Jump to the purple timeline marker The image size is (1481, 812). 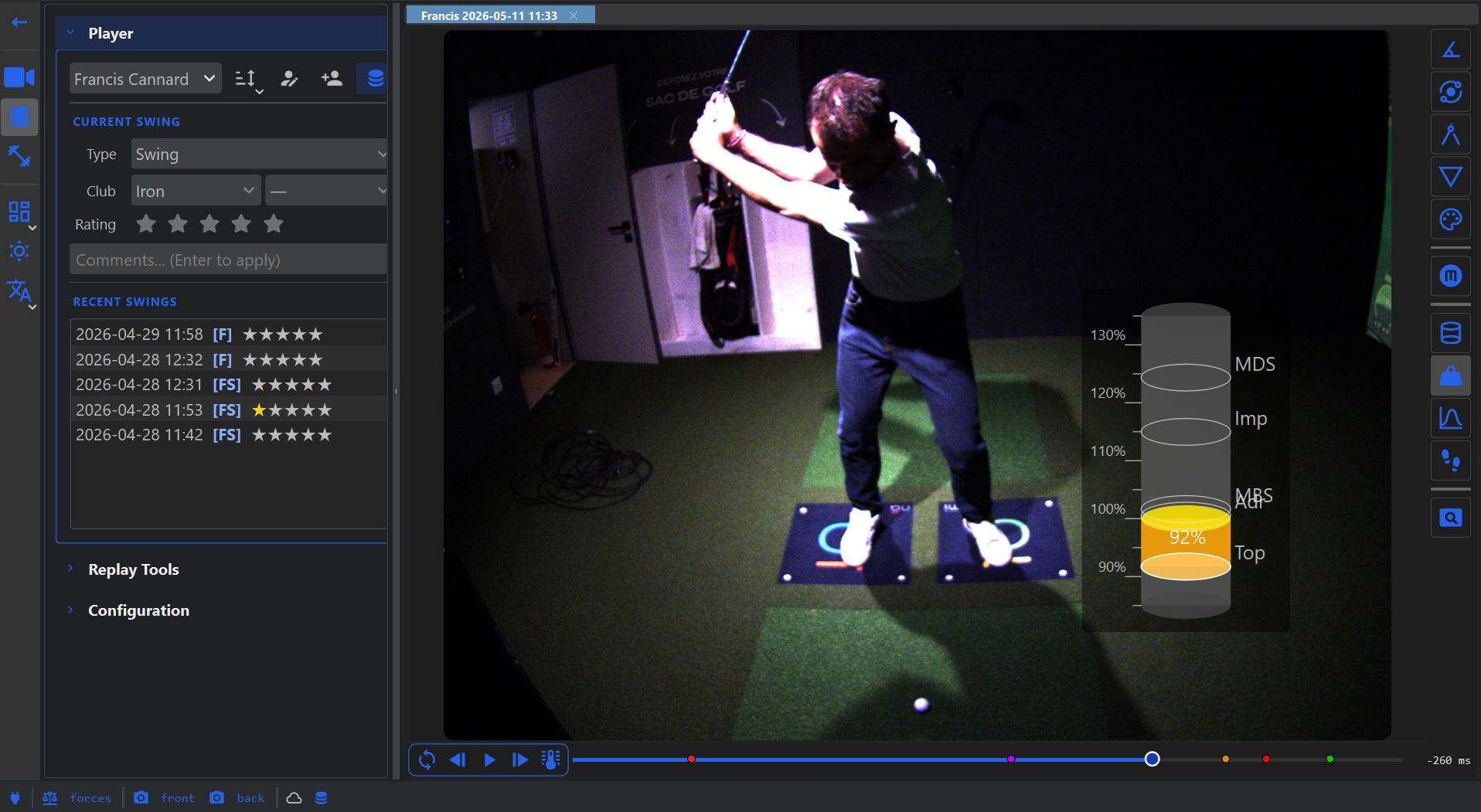1011,759
